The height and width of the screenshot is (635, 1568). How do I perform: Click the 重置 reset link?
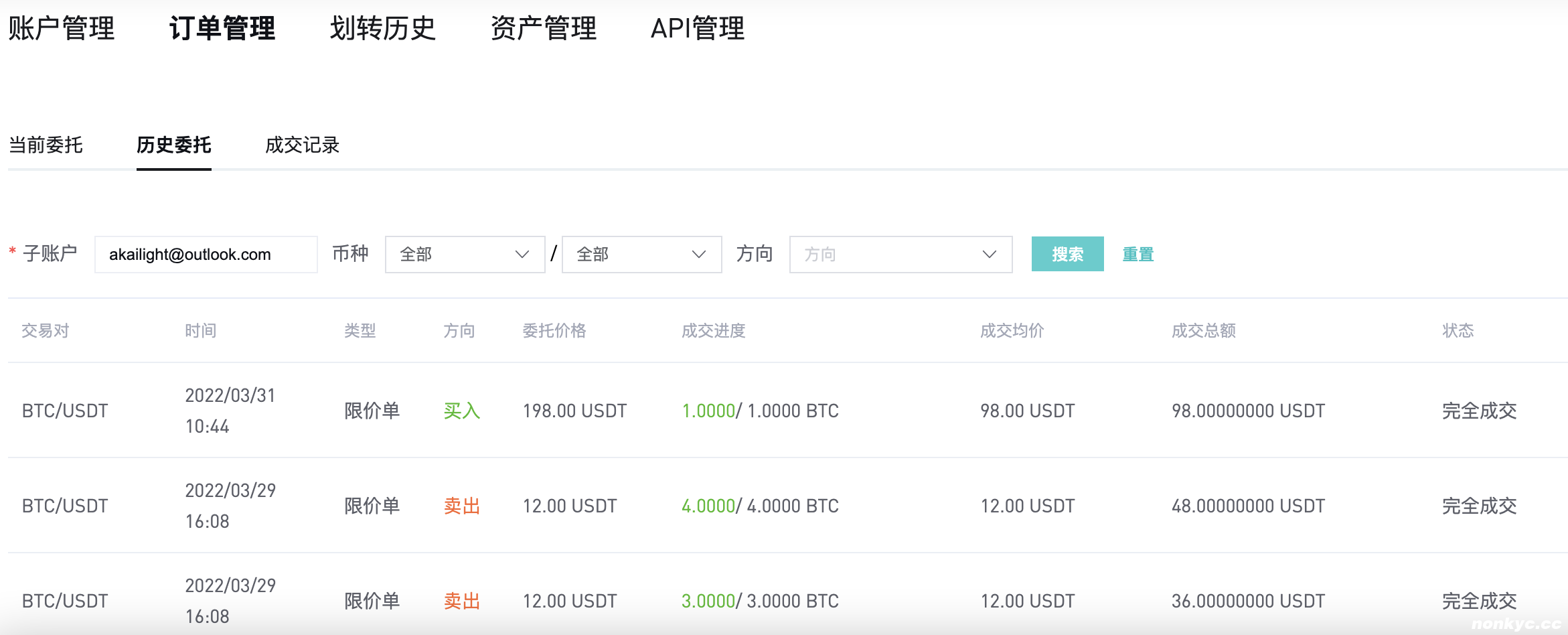[1138, 255]
